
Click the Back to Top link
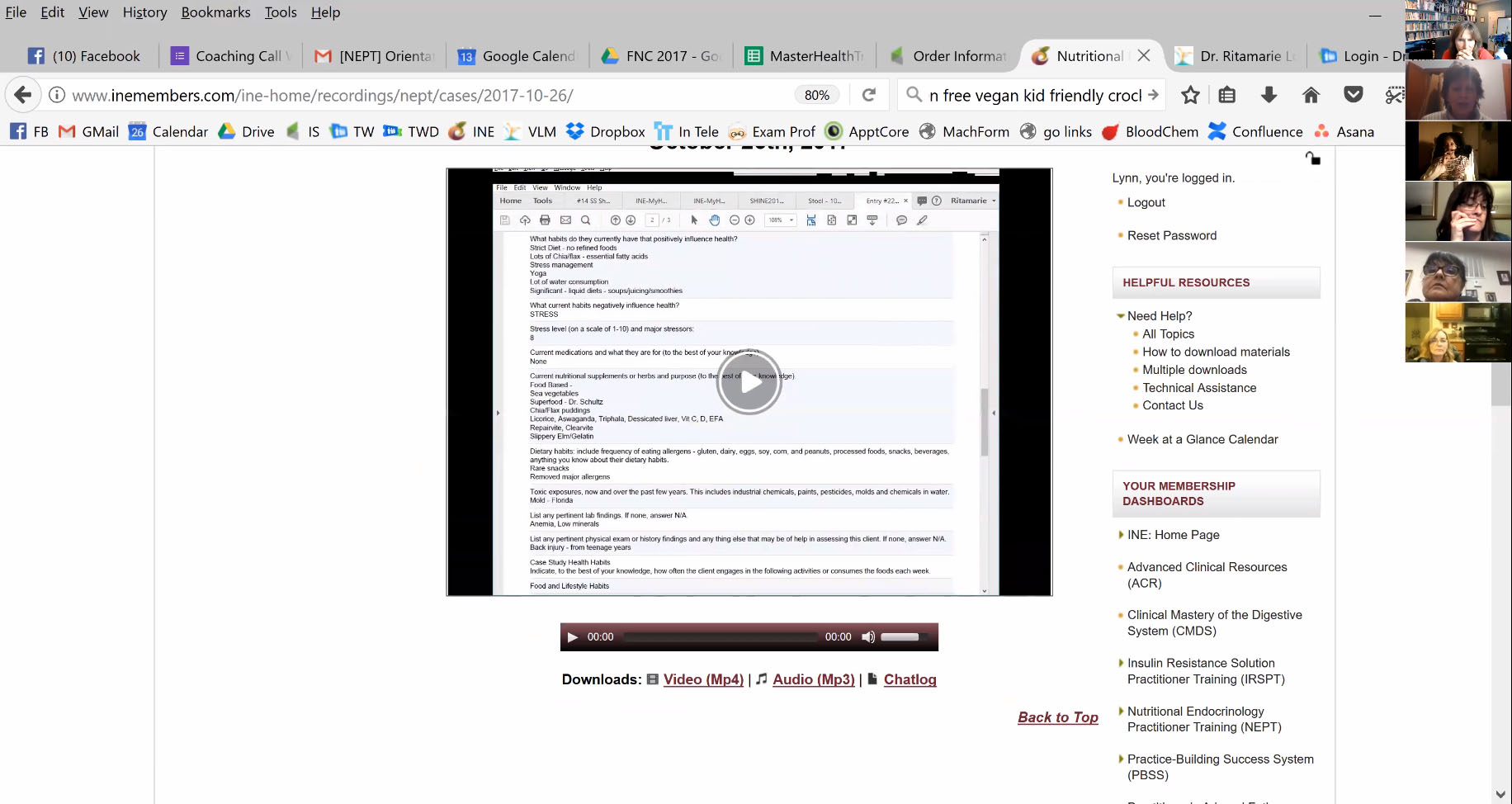(1057, 717)
